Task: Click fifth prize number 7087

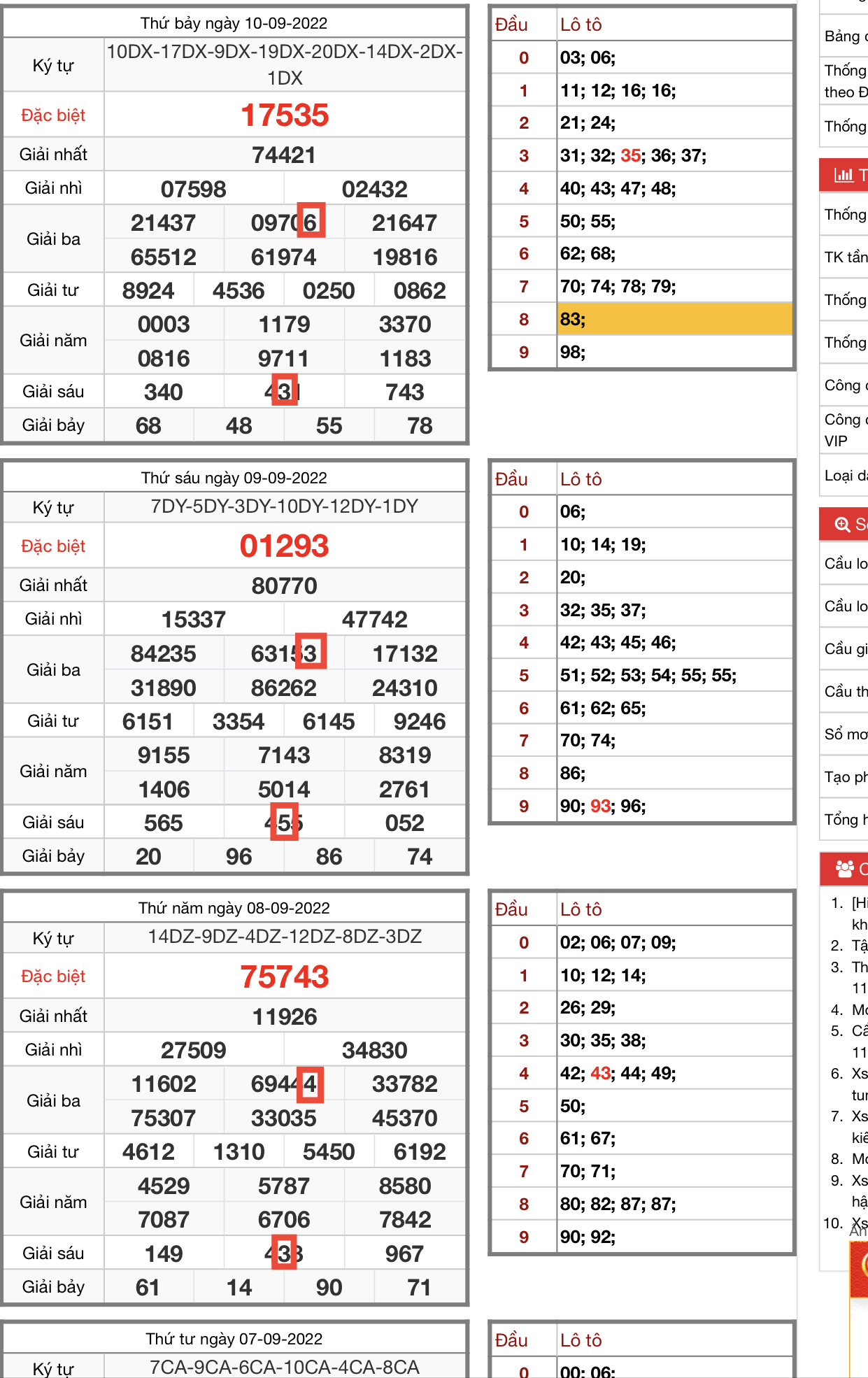Action: [x=164, y=1219]
